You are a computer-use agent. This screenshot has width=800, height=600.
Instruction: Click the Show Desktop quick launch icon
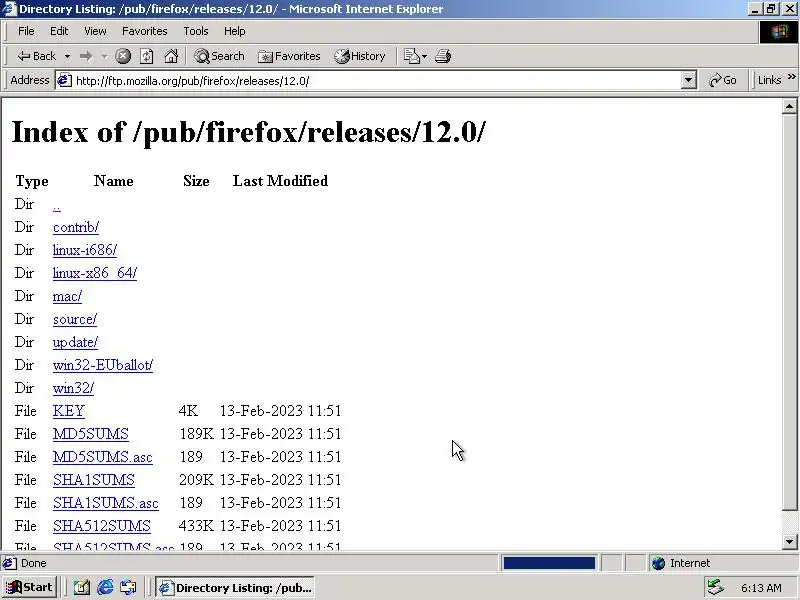[82, 588]
